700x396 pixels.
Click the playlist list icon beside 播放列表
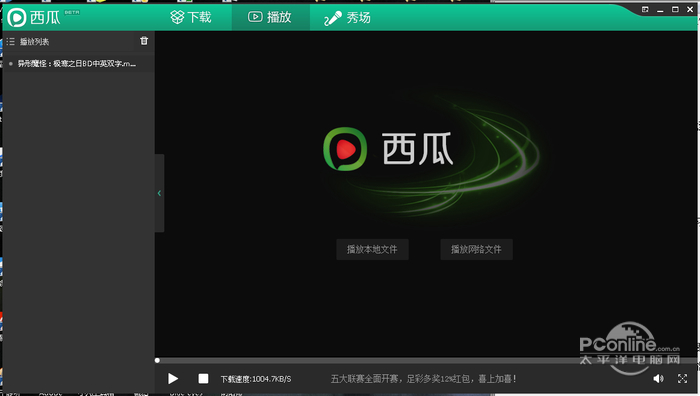(11, 42)
